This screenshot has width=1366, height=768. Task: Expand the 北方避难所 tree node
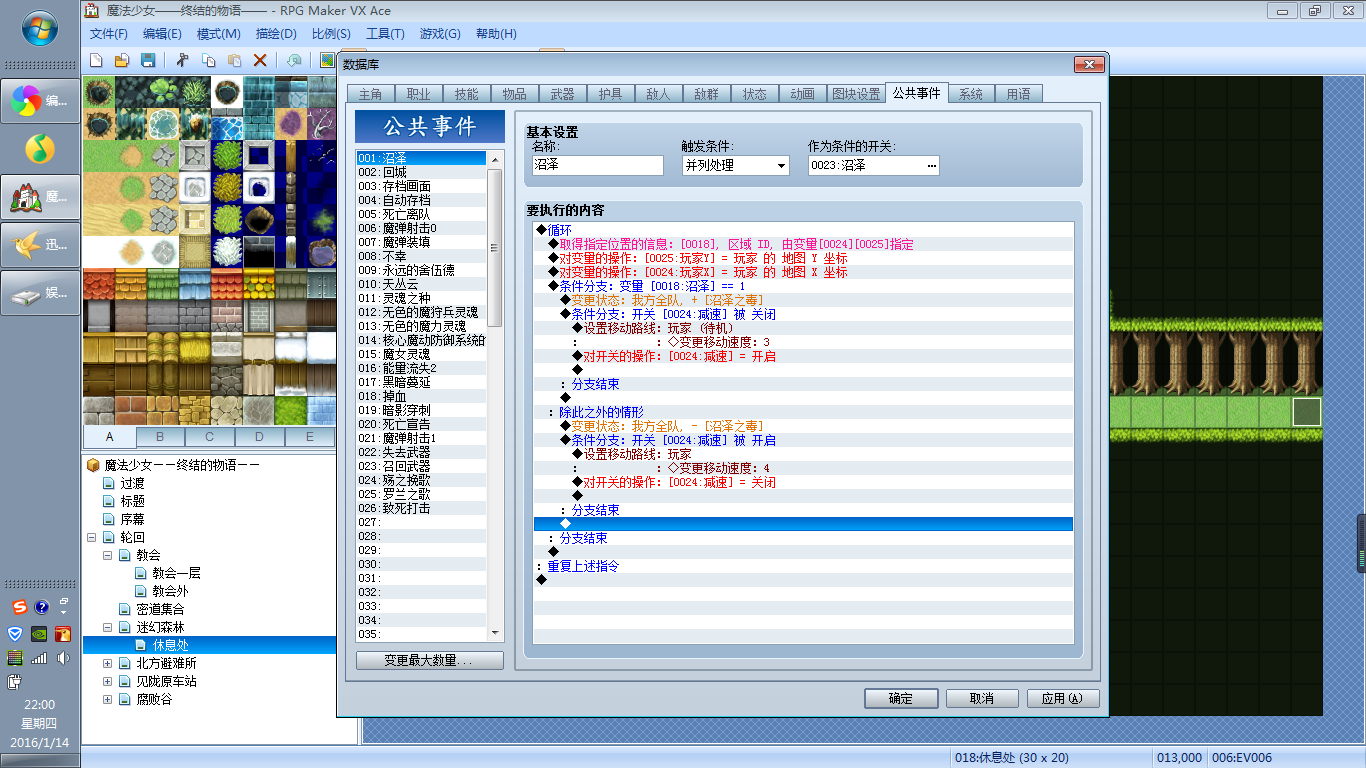click(108, 663)
